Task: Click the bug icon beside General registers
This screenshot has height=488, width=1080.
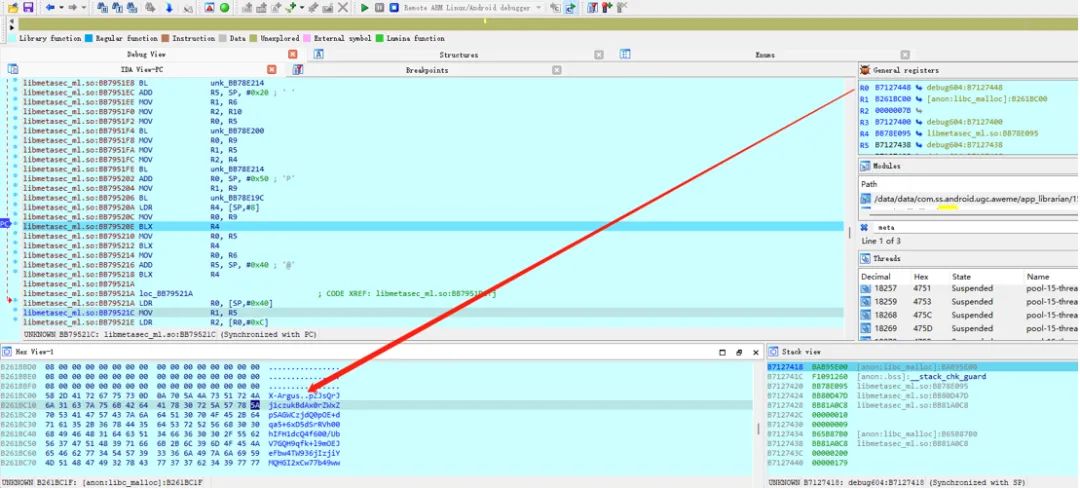Action: pos(865,70)
